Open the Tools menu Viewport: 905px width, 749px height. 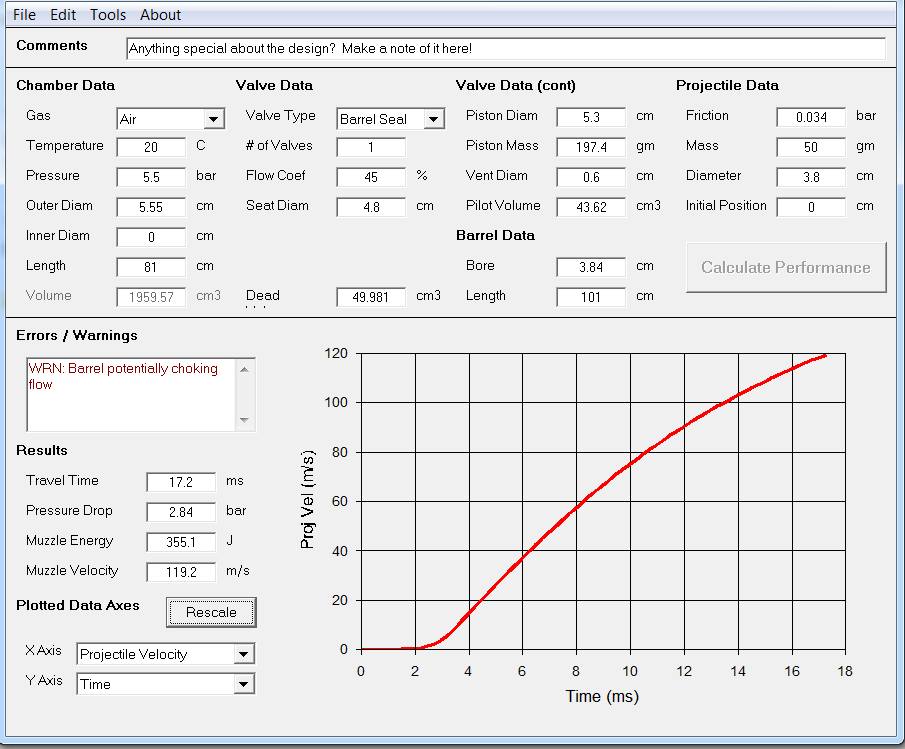pos(108,15)
